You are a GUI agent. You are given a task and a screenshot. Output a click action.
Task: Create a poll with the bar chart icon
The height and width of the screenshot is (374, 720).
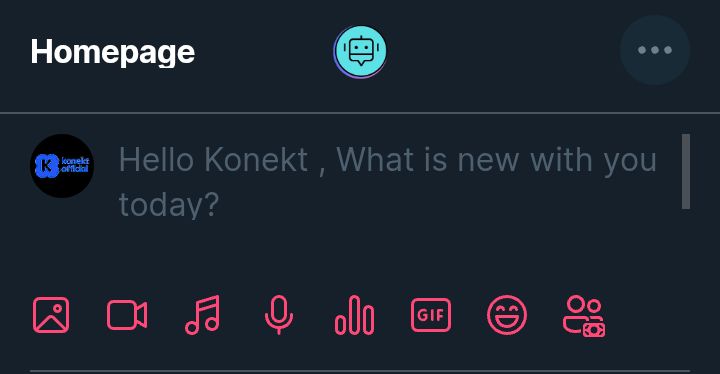pyautogui.click(x=354, y=315)
